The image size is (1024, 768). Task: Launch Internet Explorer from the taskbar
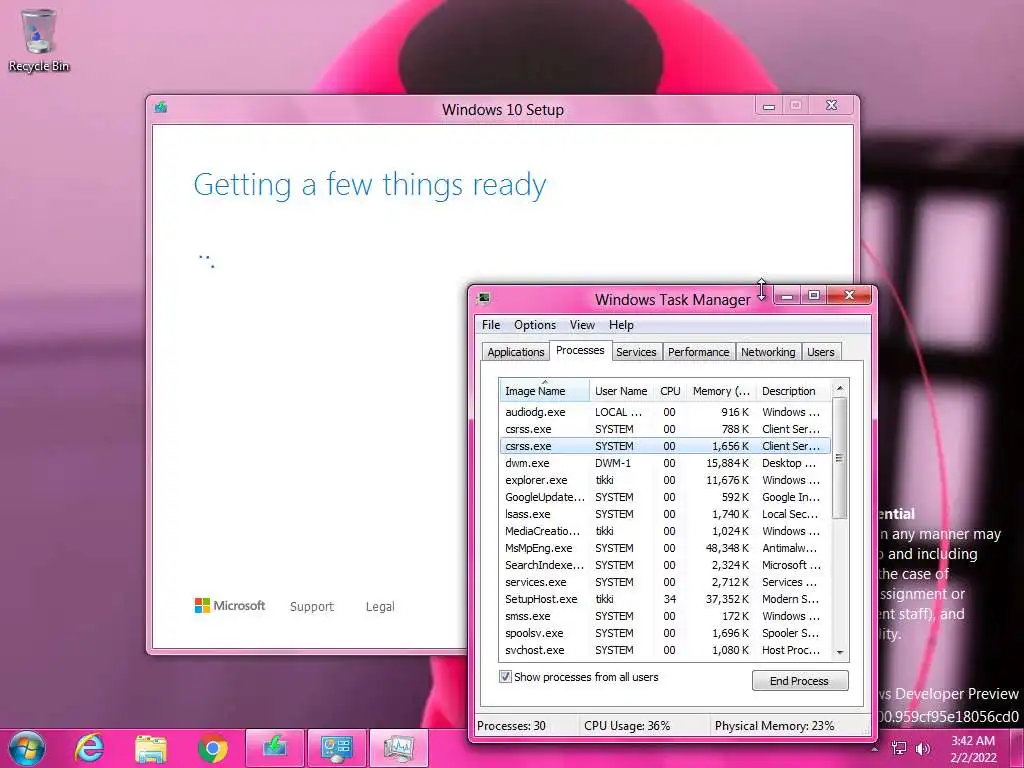(x=89, y=748)
